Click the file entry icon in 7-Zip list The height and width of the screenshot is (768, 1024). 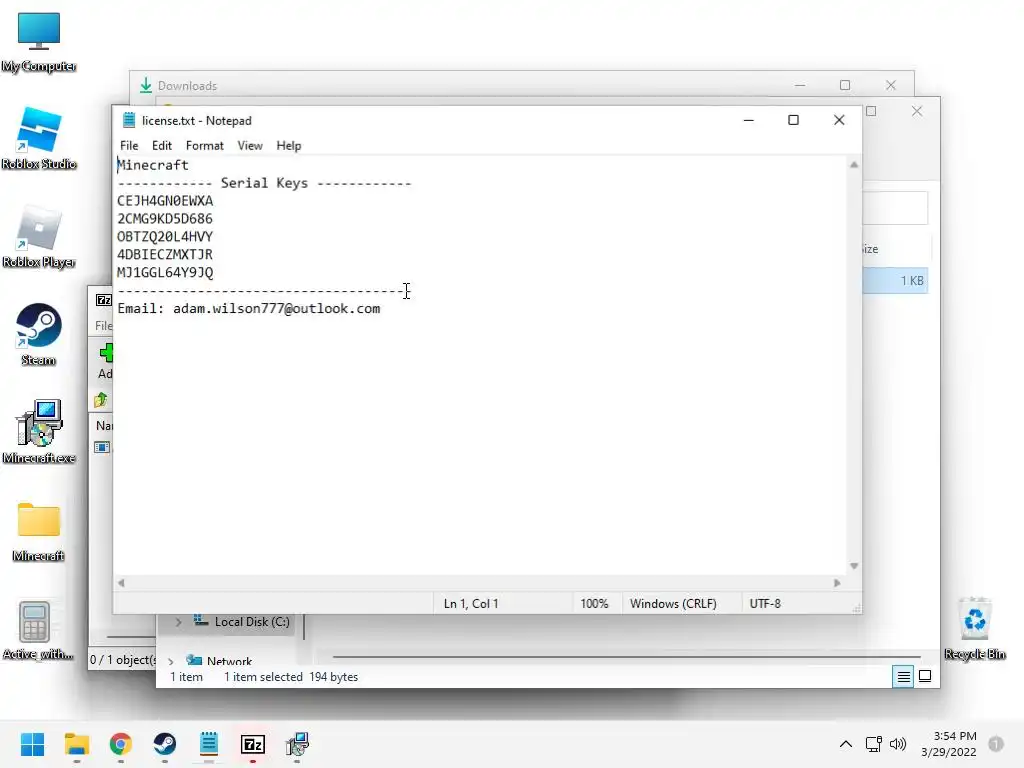[x=102, y=447]
